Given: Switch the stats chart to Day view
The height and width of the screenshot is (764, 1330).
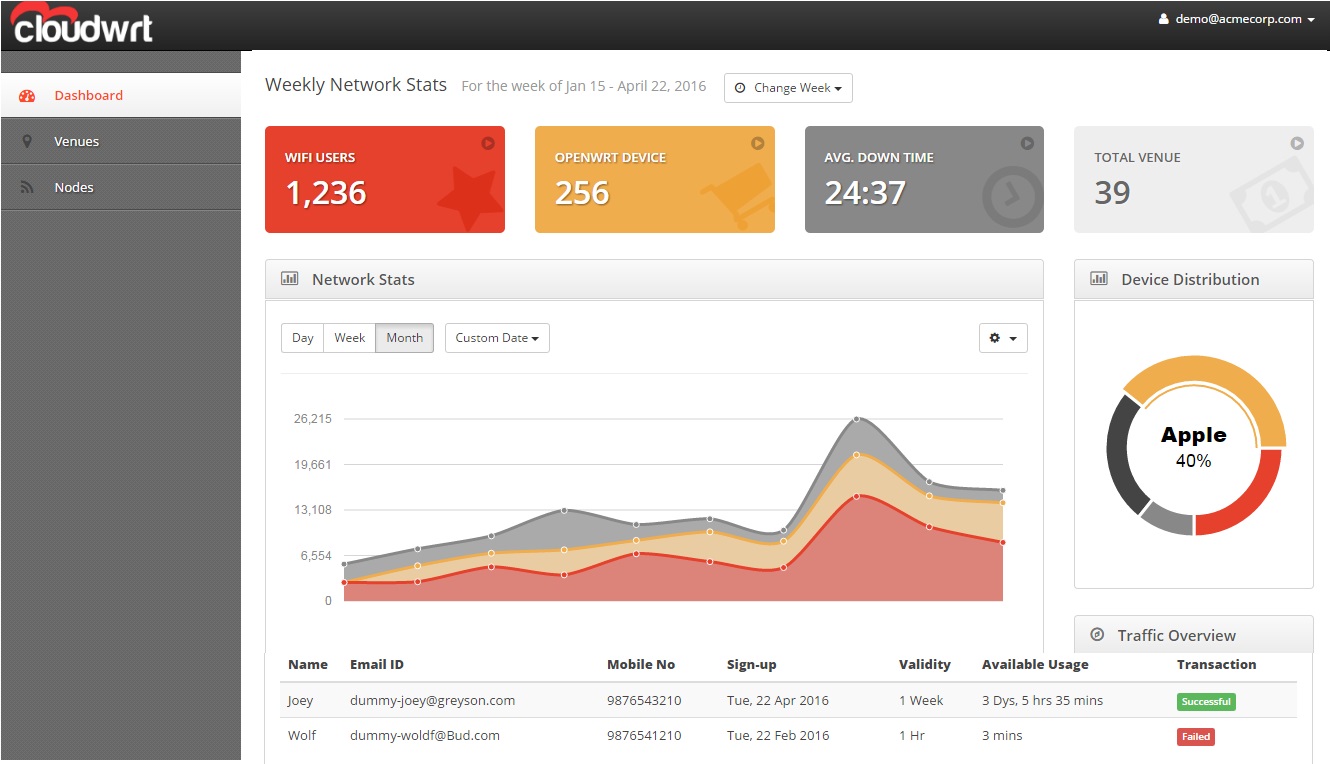Looking at the screenshot, I should 303,338.
